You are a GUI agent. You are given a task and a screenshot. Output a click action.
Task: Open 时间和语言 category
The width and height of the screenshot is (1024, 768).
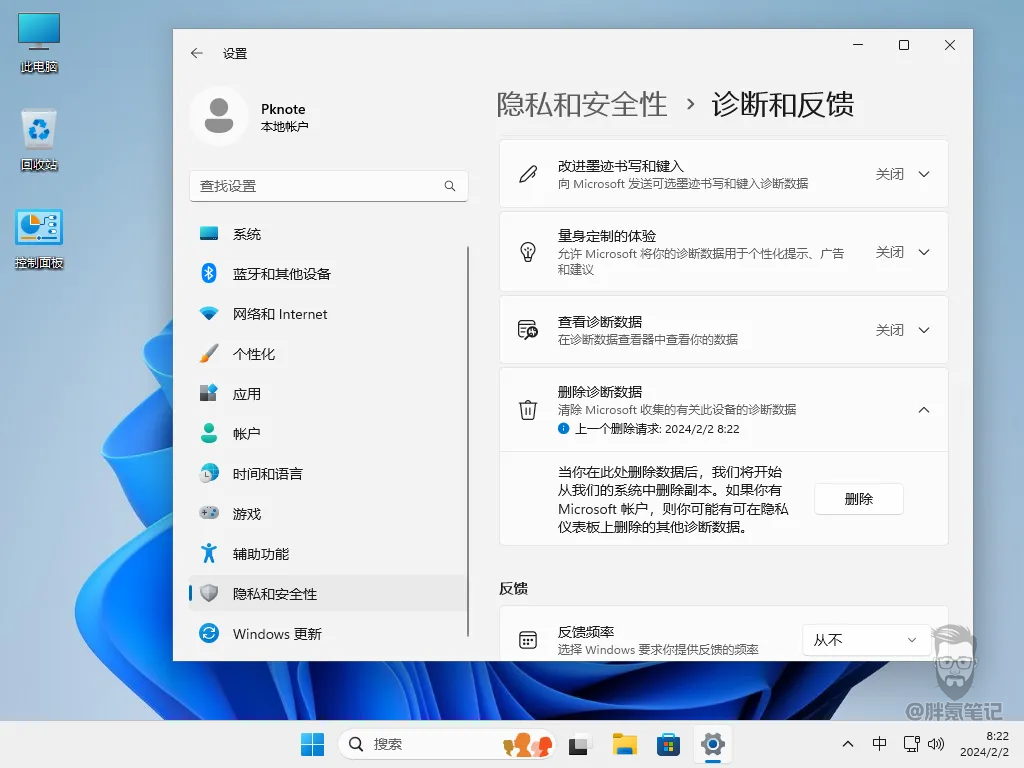click(328, 474)
